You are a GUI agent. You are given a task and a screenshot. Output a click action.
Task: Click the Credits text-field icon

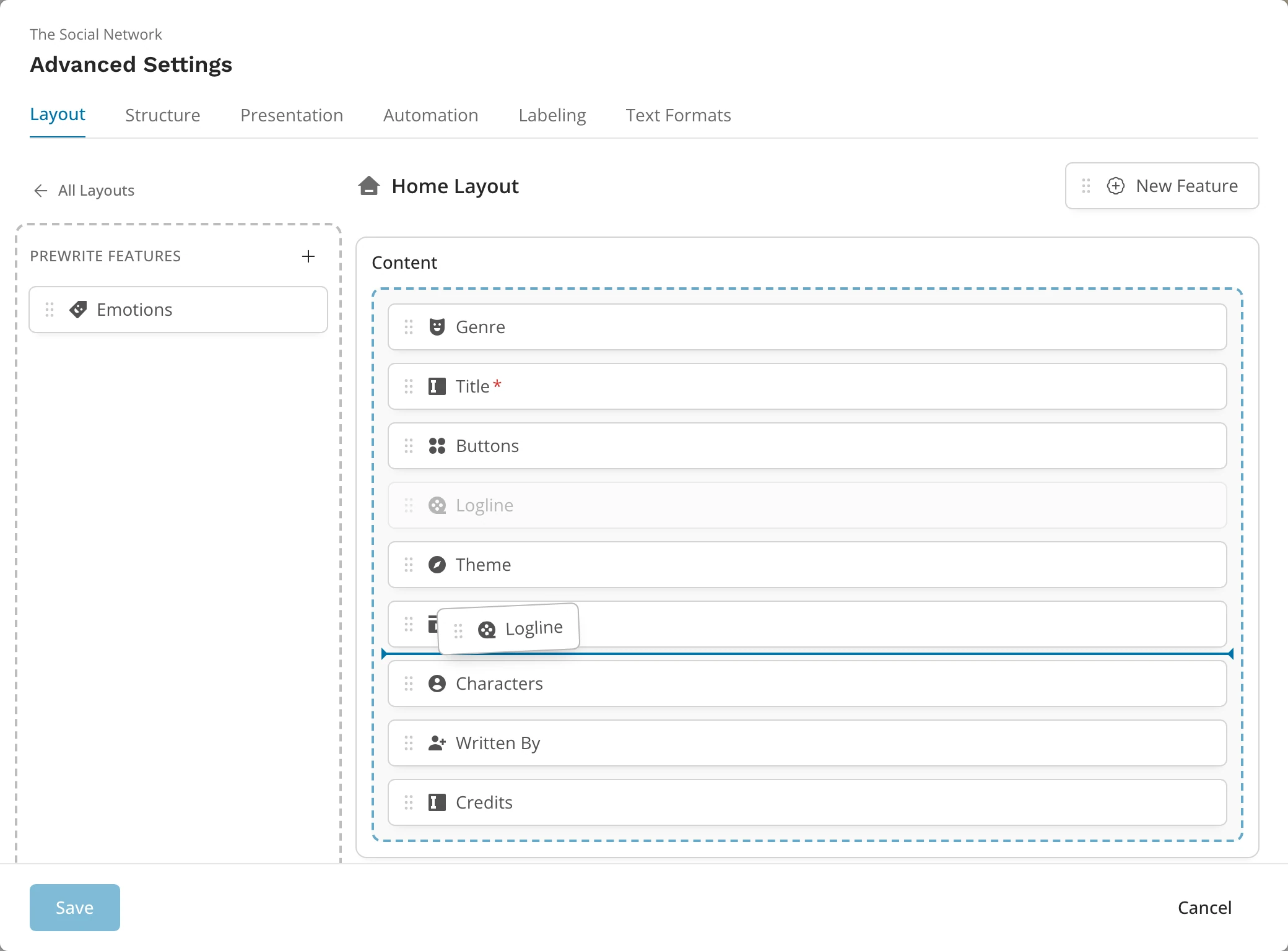coord(437,802)
